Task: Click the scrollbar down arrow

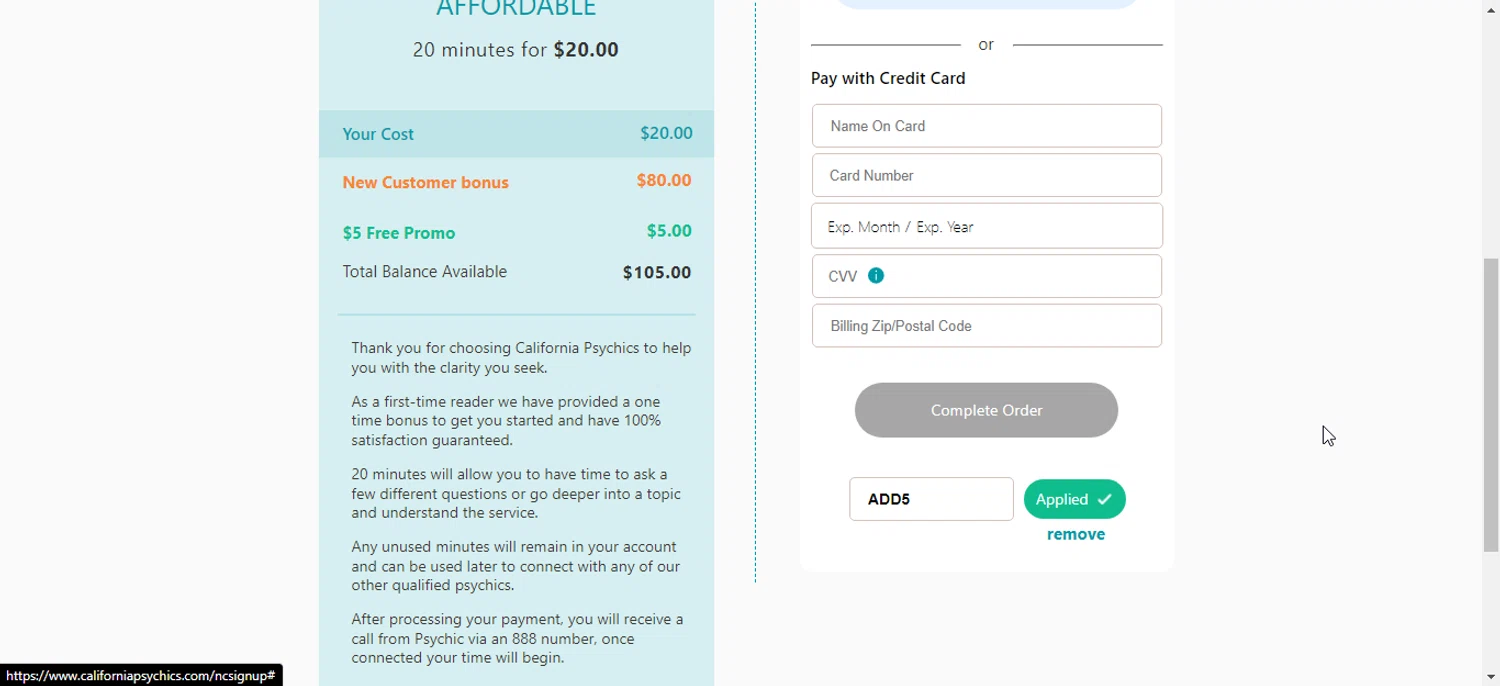Action: 1490,678
